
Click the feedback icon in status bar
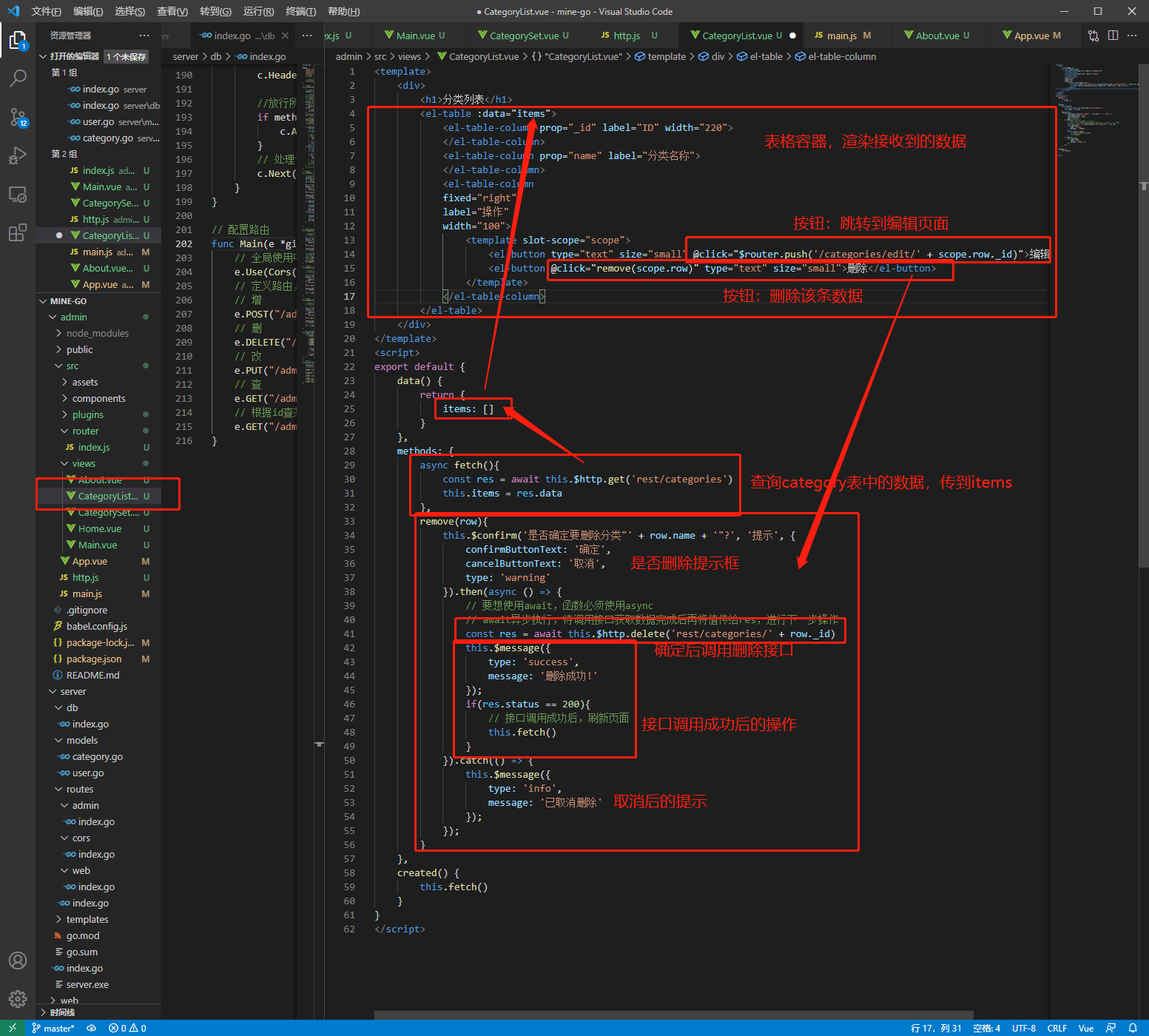click(x=1111, y=1028)
